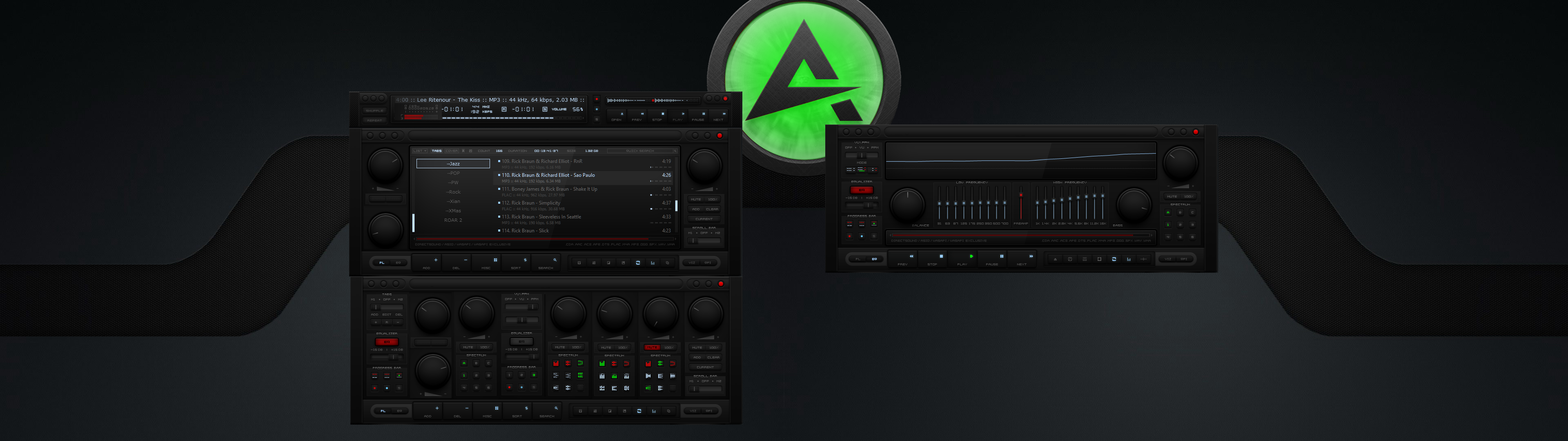Click PREV in the compact top player
This screenshot has height=441, width=1568.
[637, 116]
